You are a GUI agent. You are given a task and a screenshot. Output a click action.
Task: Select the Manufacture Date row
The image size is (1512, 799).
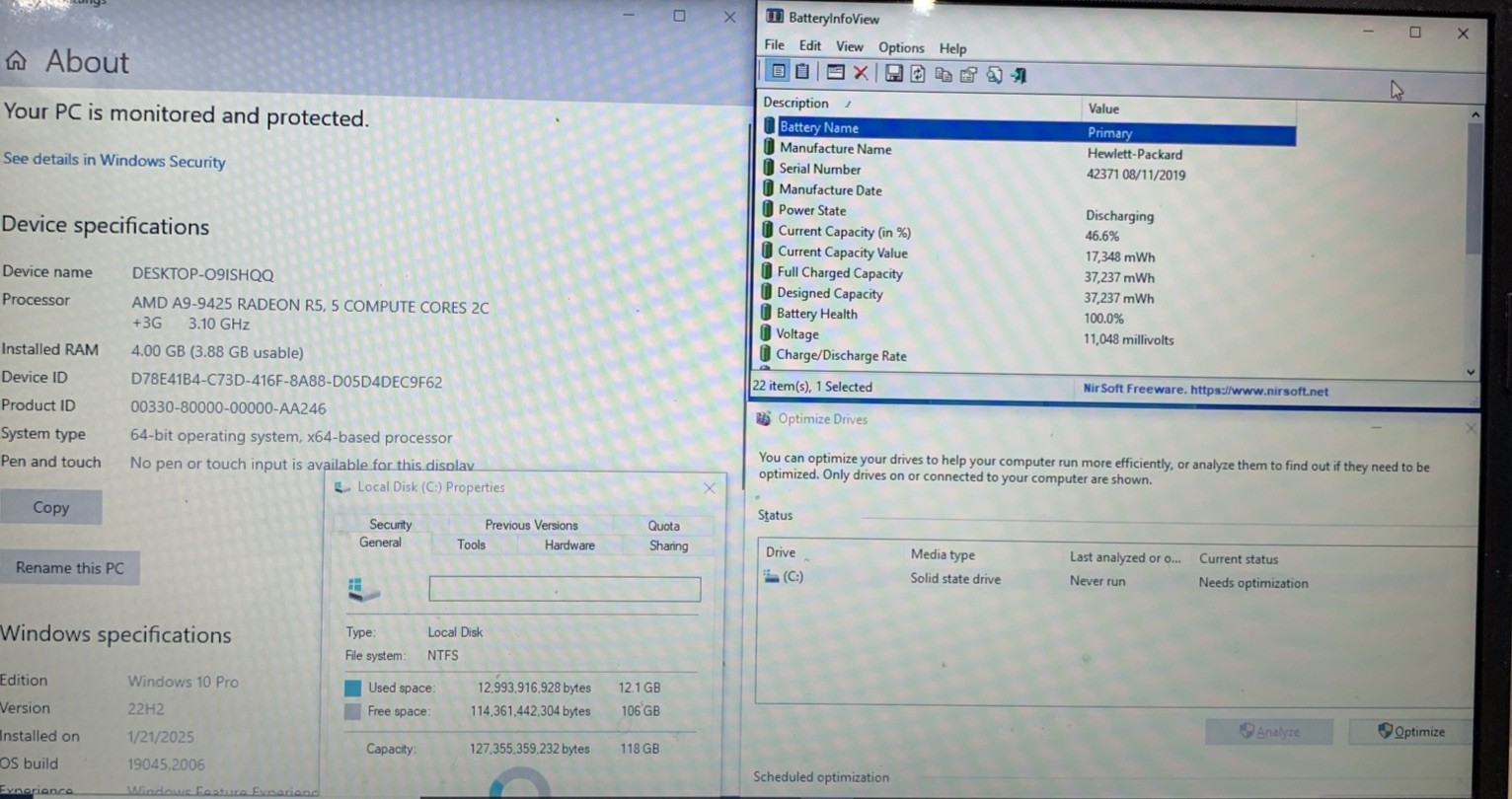(1027, 191)
